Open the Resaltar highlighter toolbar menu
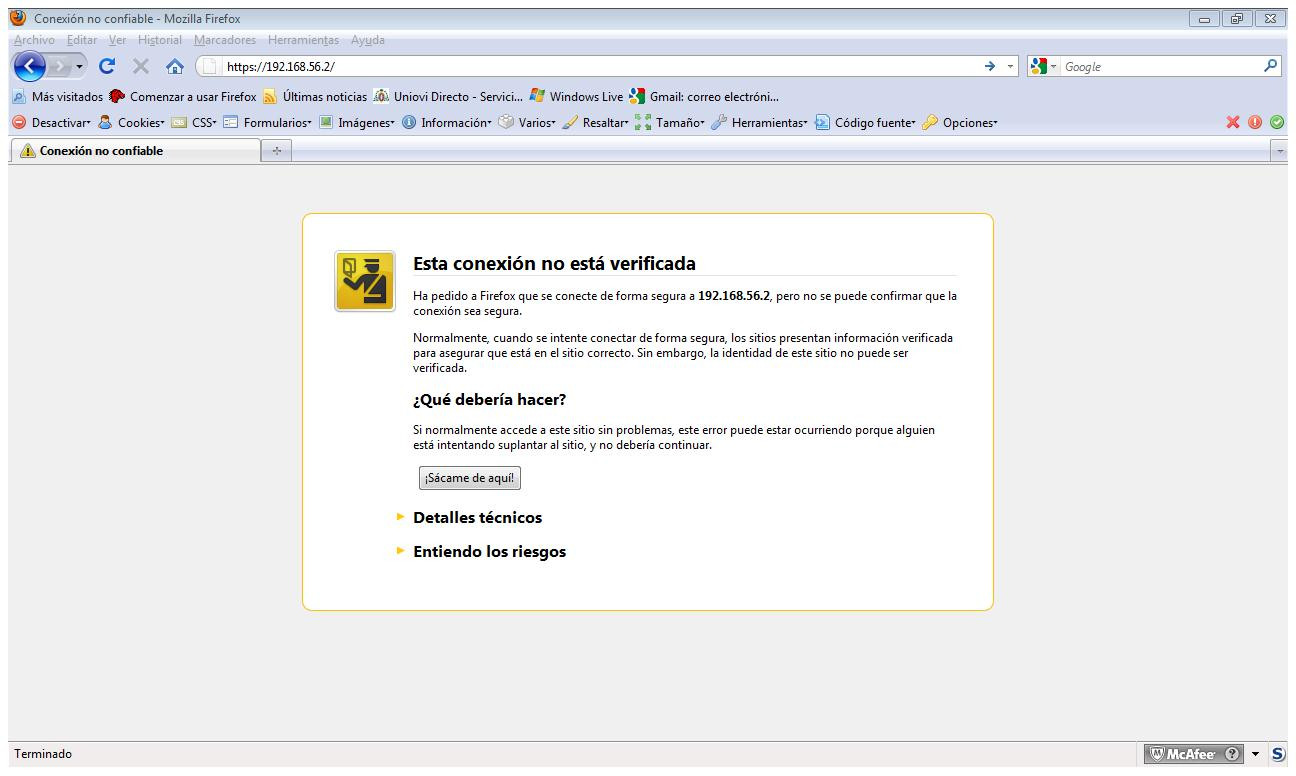The width and height of the screenshot is (1296, 776). click(x=596, y=123)
